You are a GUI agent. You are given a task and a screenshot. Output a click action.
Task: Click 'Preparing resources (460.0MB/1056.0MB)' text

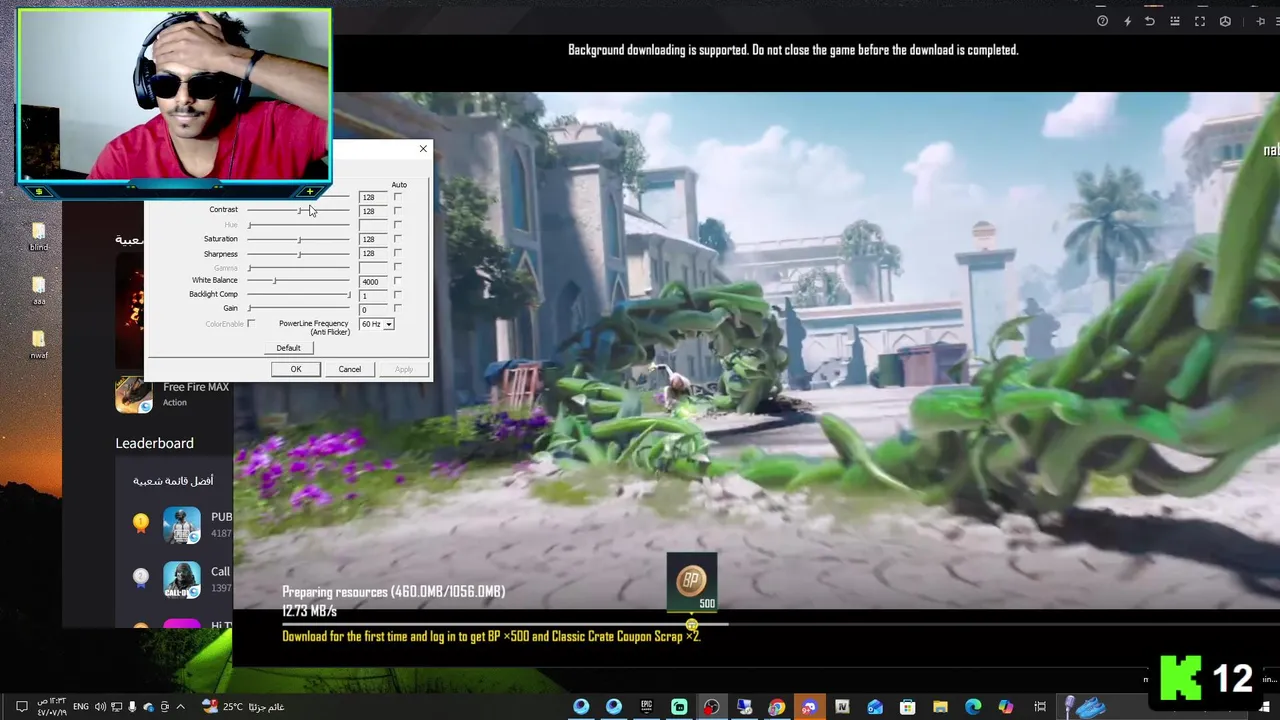[x=393, y=592]
